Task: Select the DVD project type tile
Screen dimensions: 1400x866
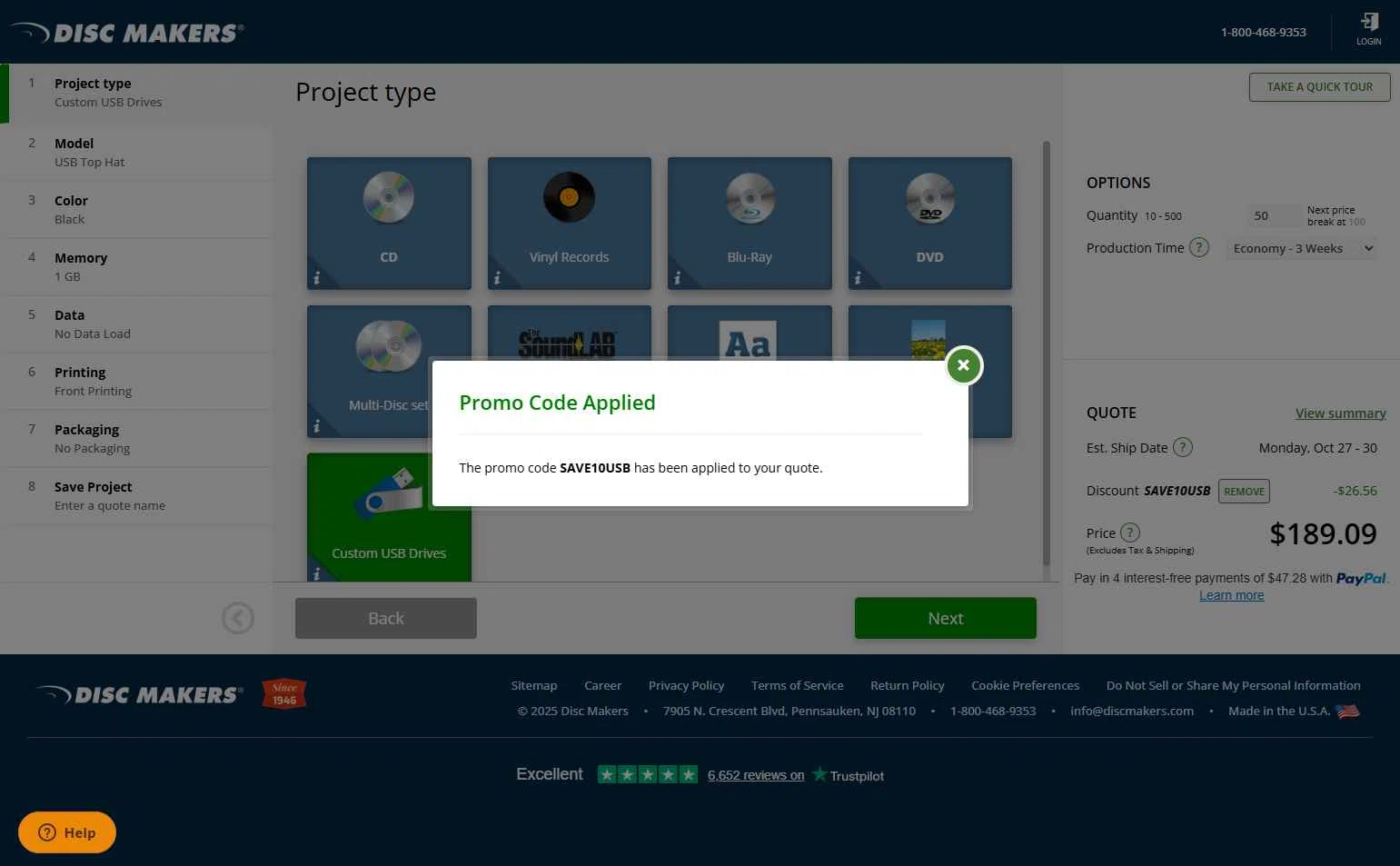Action: [x=930, y=224]
